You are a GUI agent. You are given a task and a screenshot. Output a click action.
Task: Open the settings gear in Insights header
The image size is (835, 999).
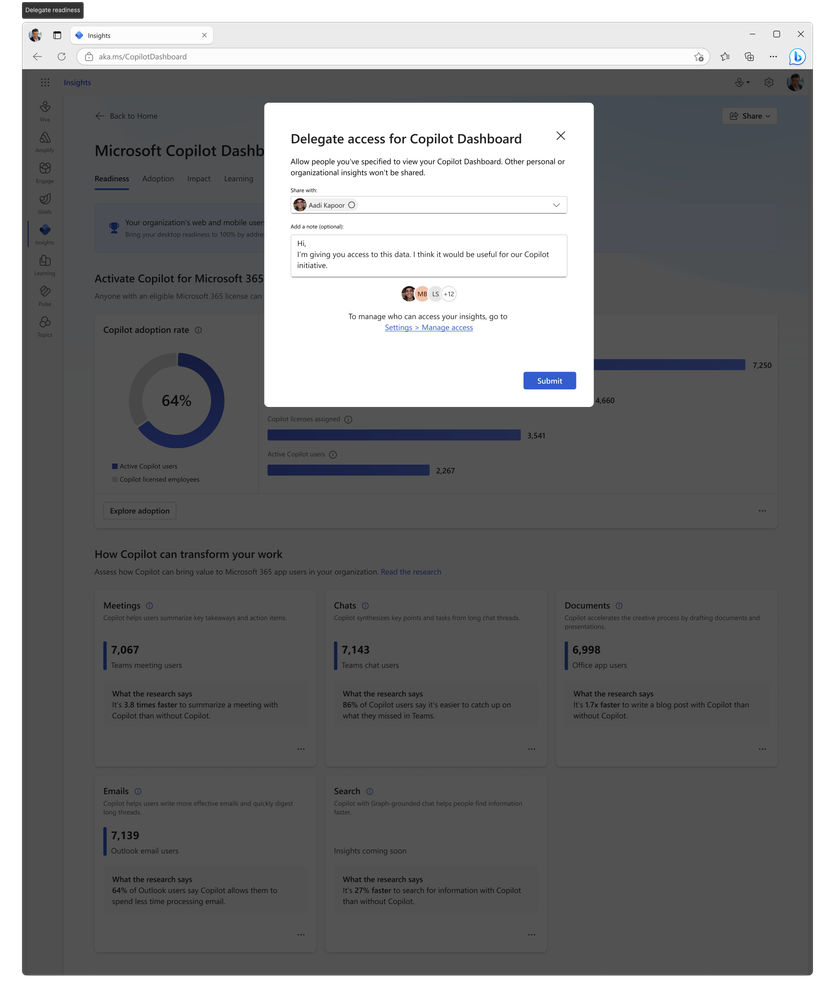[769, 82]
